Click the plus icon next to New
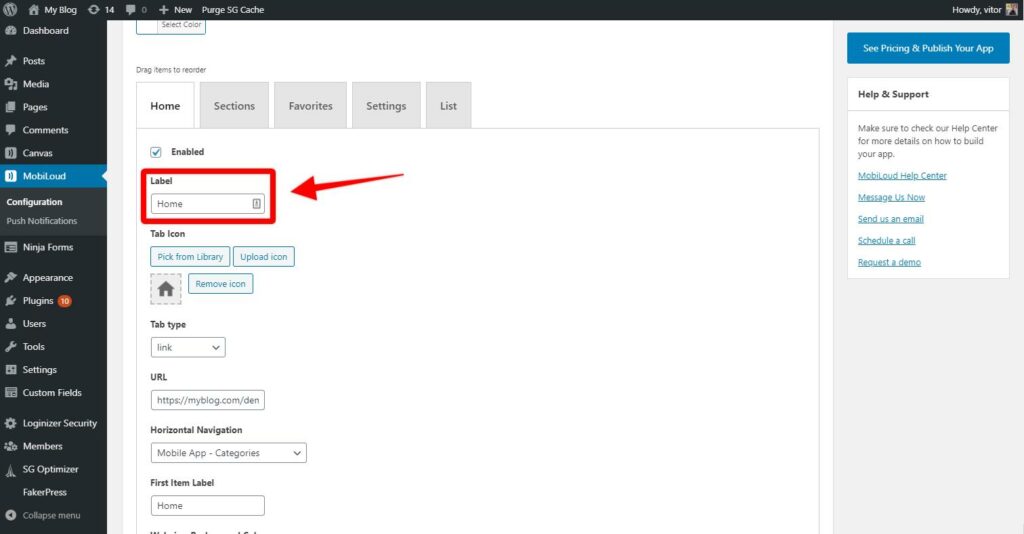The height and width of the screenshot is (534, 1024). point(164,10)
